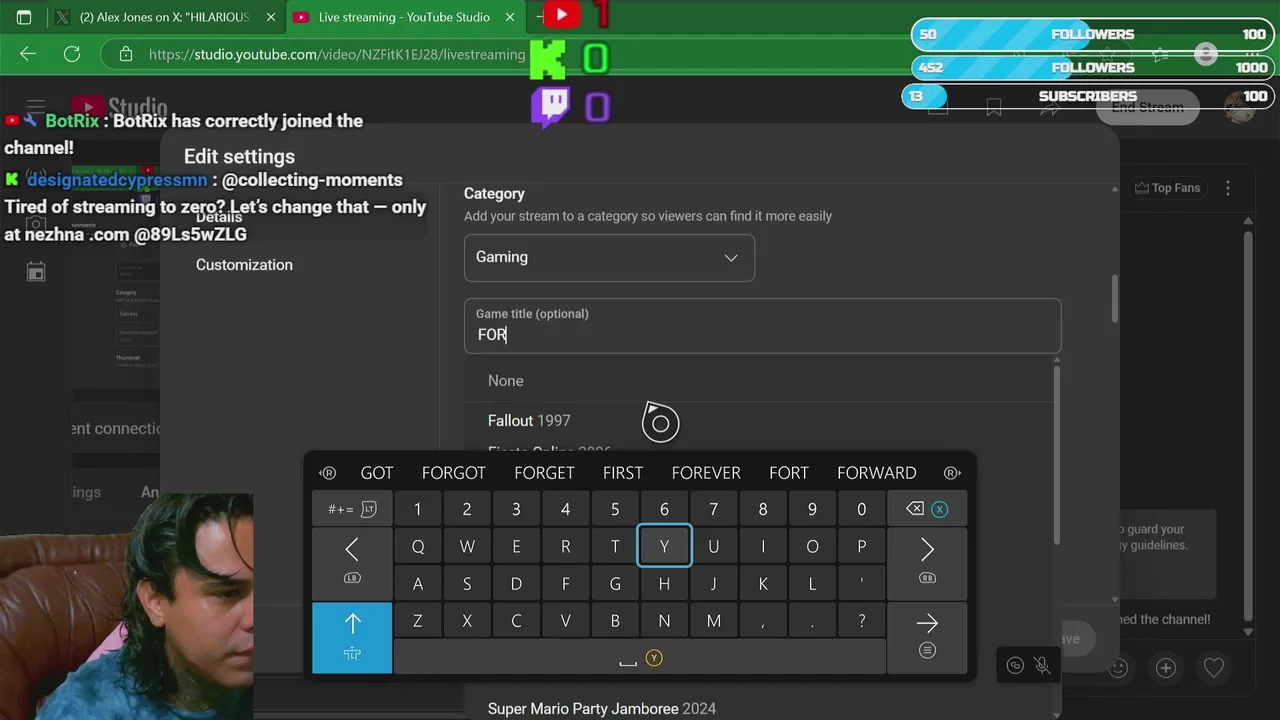Pick keyboard suggestion FORGET
1280x720 pixels.
544,473
